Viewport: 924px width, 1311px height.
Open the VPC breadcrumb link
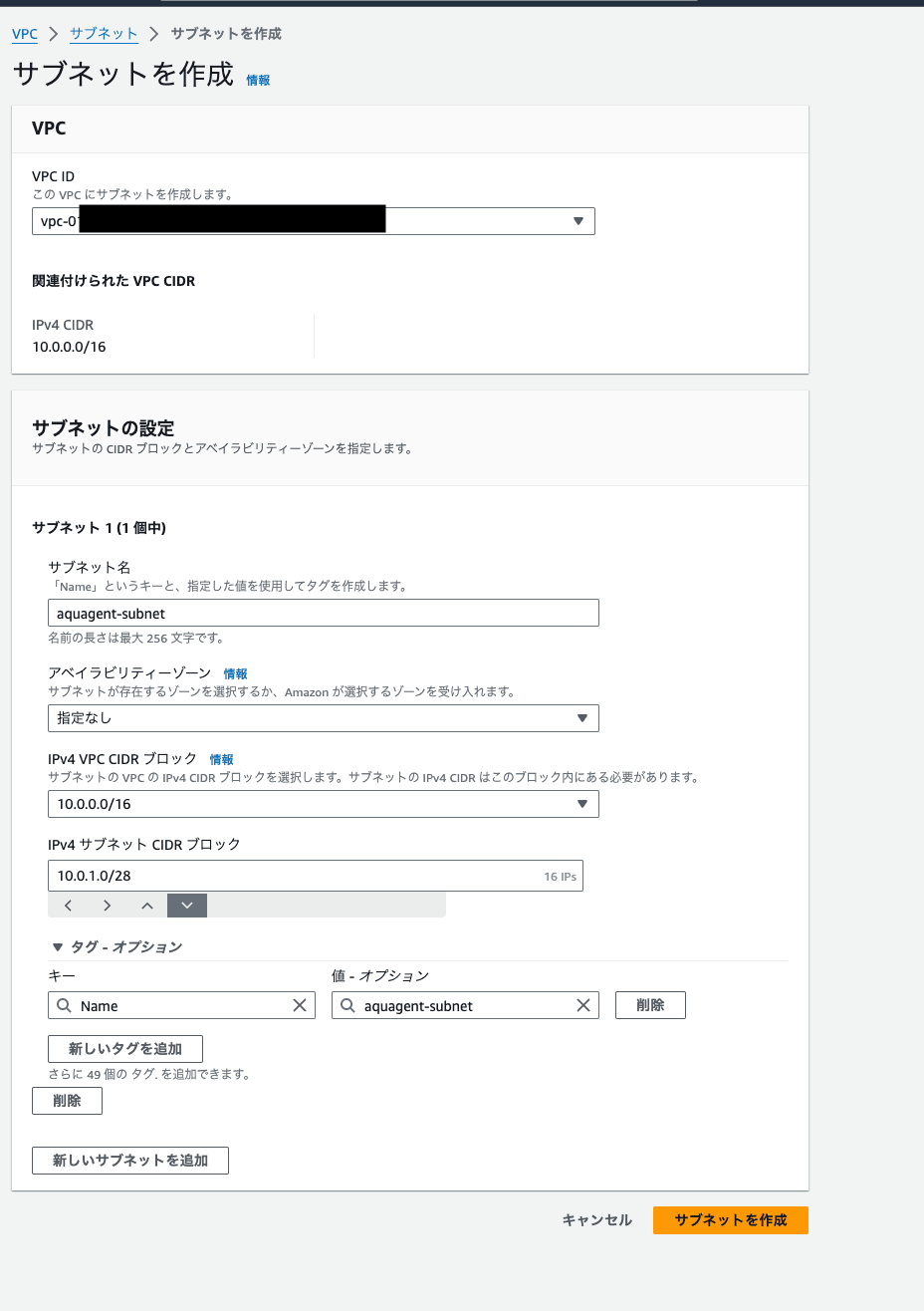[x=25, y=34]
